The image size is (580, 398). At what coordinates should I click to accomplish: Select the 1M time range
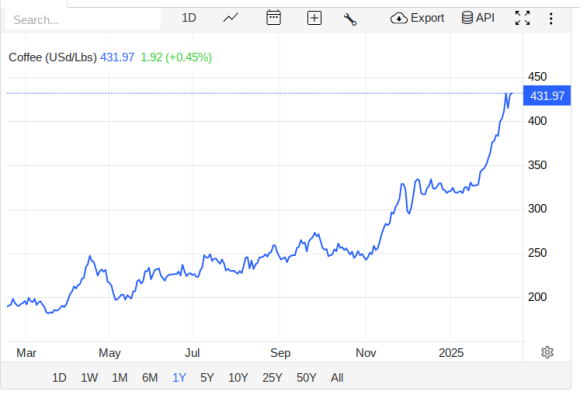[120, 378]
